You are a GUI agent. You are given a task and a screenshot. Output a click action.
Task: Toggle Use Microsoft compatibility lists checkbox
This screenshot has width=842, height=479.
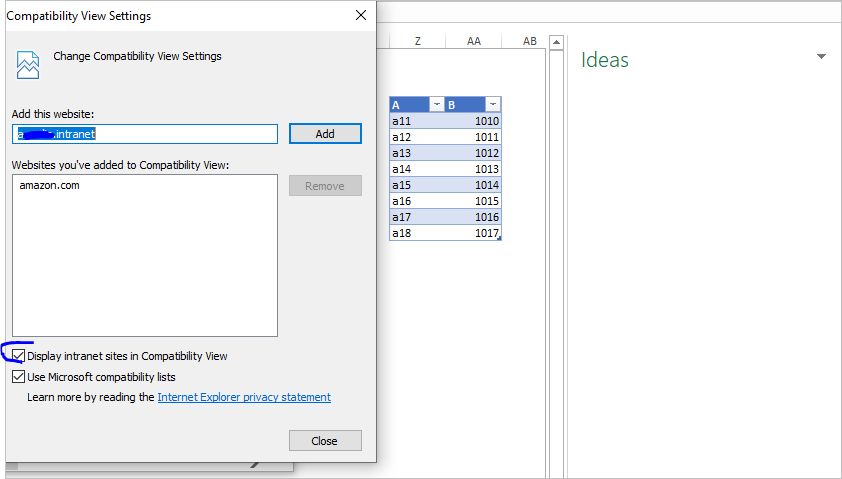coord(18,376)
